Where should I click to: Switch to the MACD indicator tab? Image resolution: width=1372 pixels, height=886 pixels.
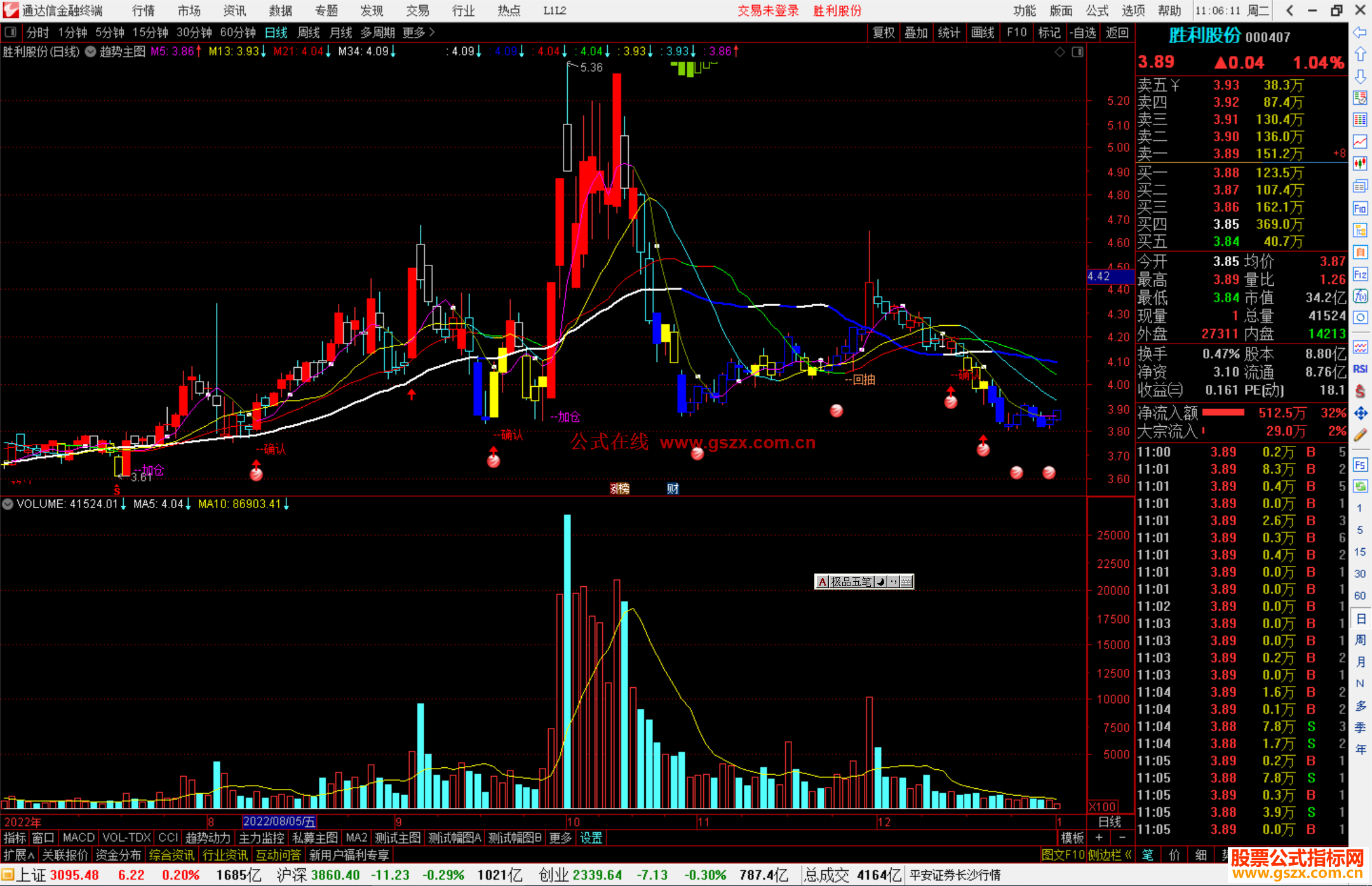[78, 838]
